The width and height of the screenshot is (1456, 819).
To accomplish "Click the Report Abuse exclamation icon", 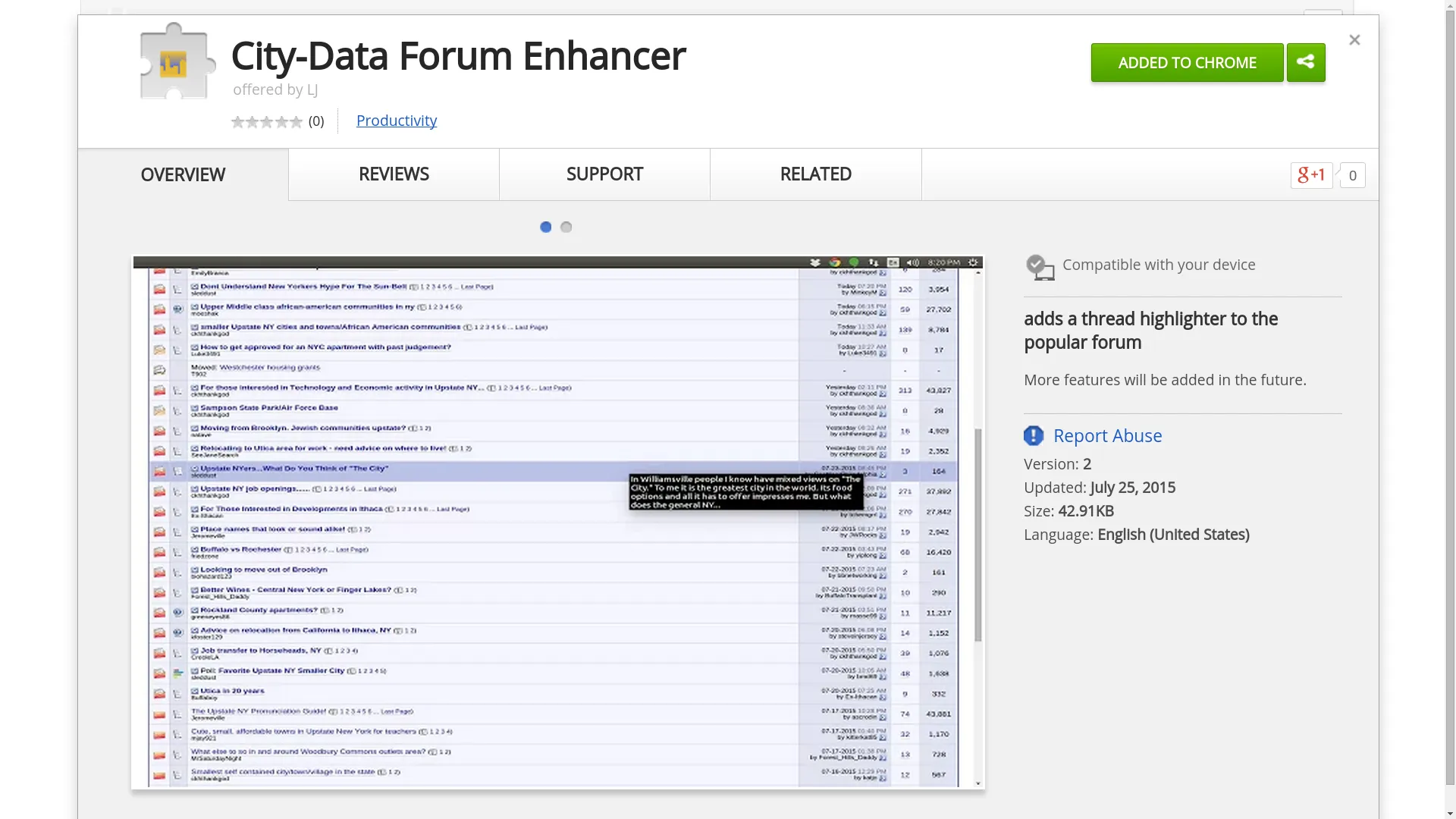I will tap(1034, 435).
